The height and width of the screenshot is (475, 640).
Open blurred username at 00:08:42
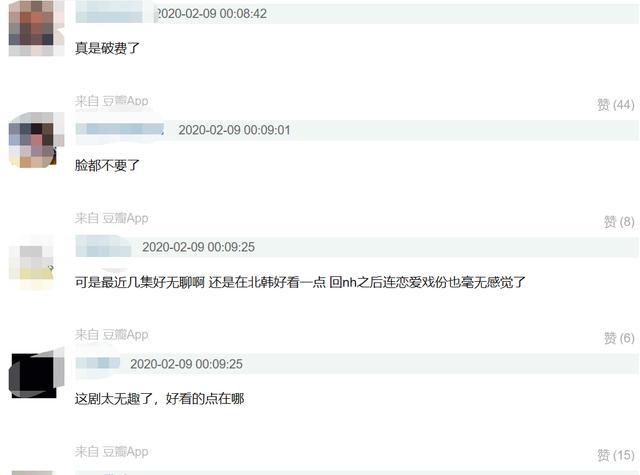coord(109,13)
